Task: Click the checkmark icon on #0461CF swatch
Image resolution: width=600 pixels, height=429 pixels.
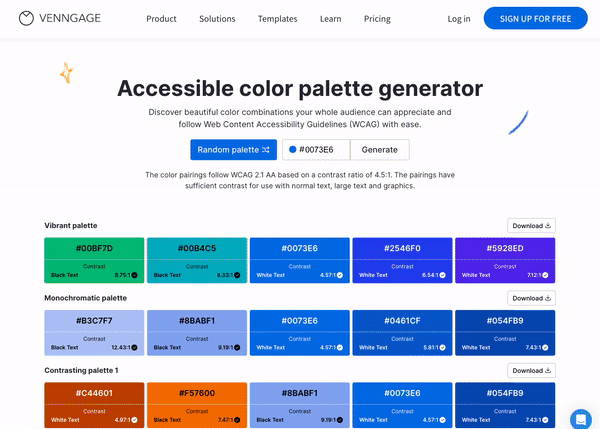Action: click(443, 347)
